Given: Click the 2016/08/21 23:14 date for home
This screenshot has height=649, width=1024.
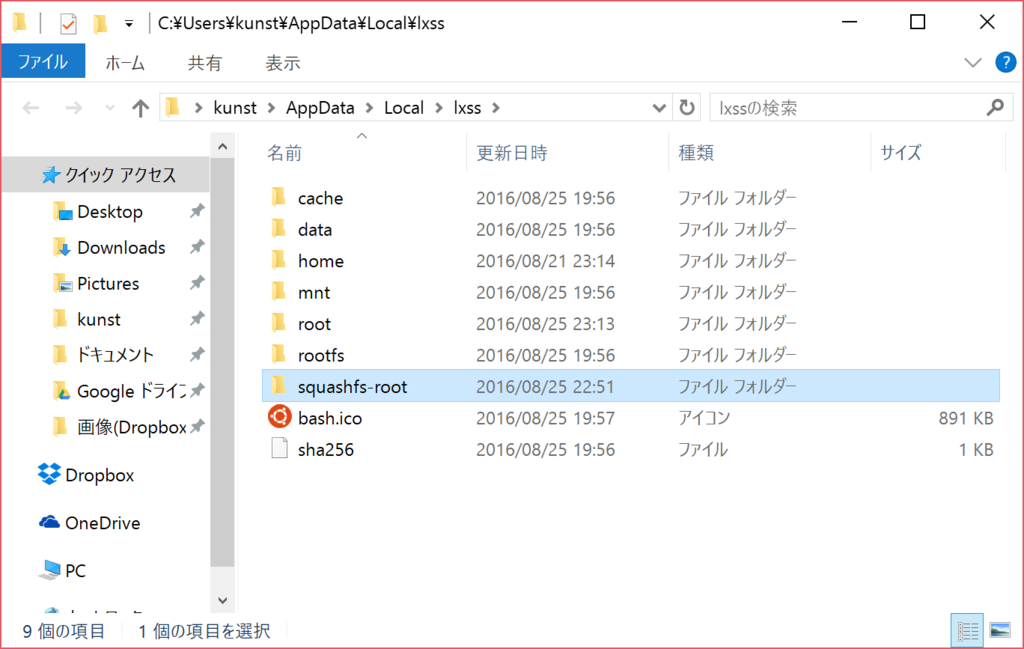Looking at the screenshot, I should tap(545, 261).
